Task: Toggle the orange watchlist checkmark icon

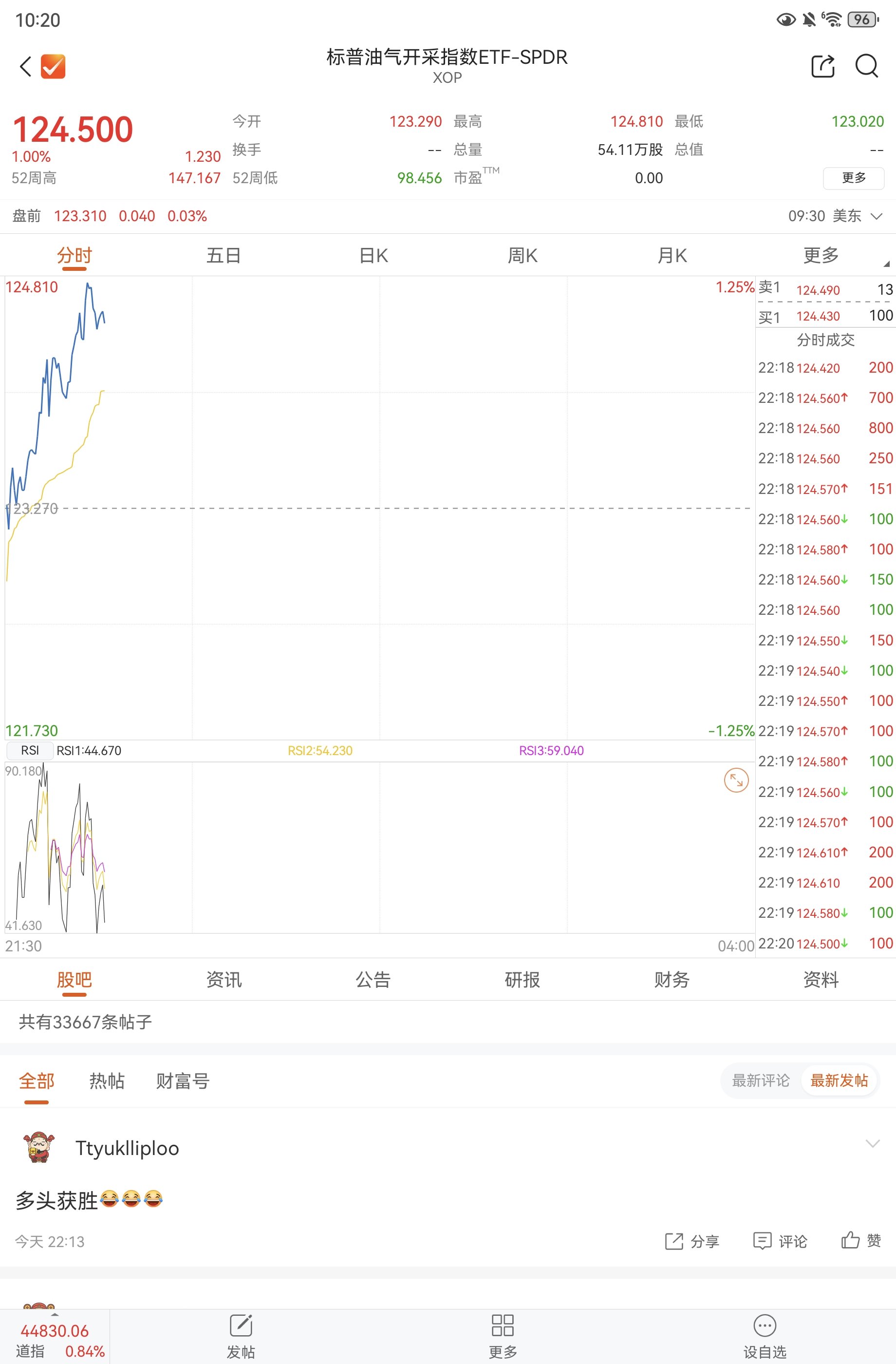Action: coord(53,66)
